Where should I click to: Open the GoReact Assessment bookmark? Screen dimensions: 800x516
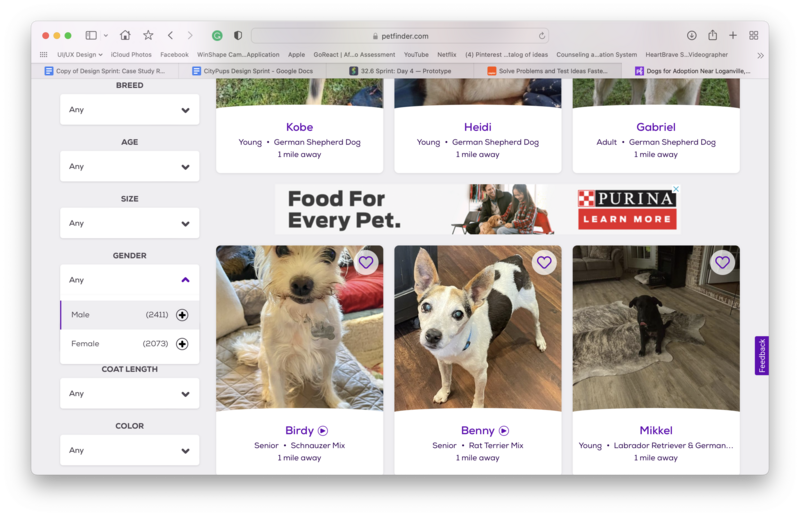(x=354, y=55)
